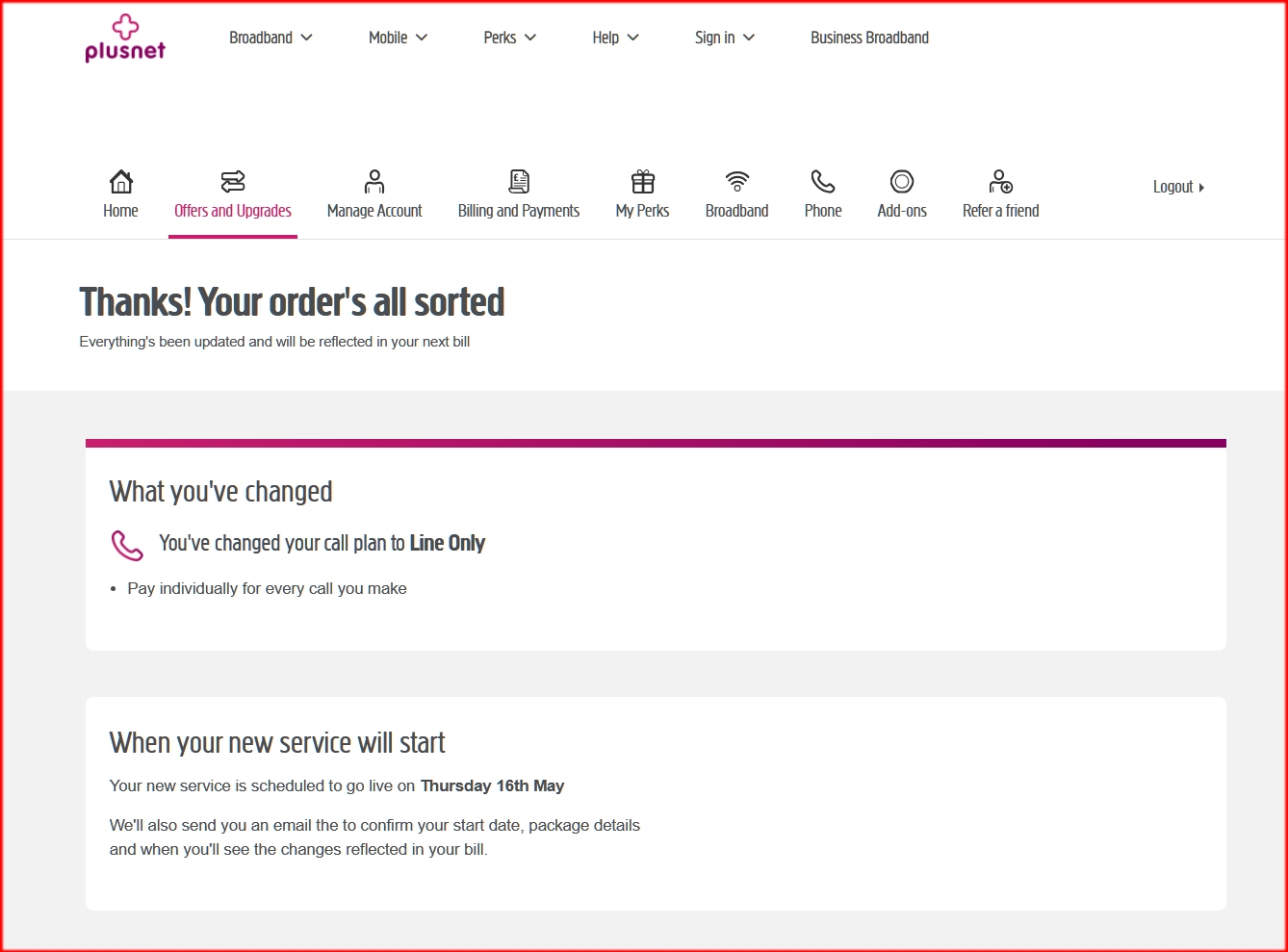Click the Offers and Upgrades arrows icon
Viewport: 1288px width, 952px height.
pos(233,181)
